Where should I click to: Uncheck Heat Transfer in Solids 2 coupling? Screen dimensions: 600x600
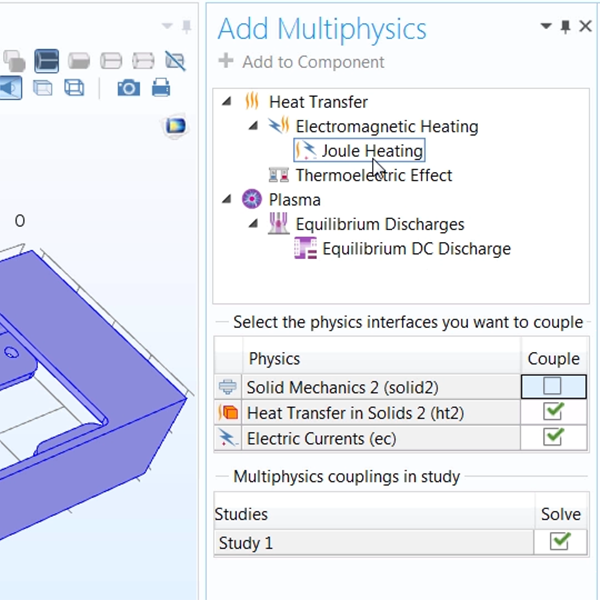(x=553, y=412)
